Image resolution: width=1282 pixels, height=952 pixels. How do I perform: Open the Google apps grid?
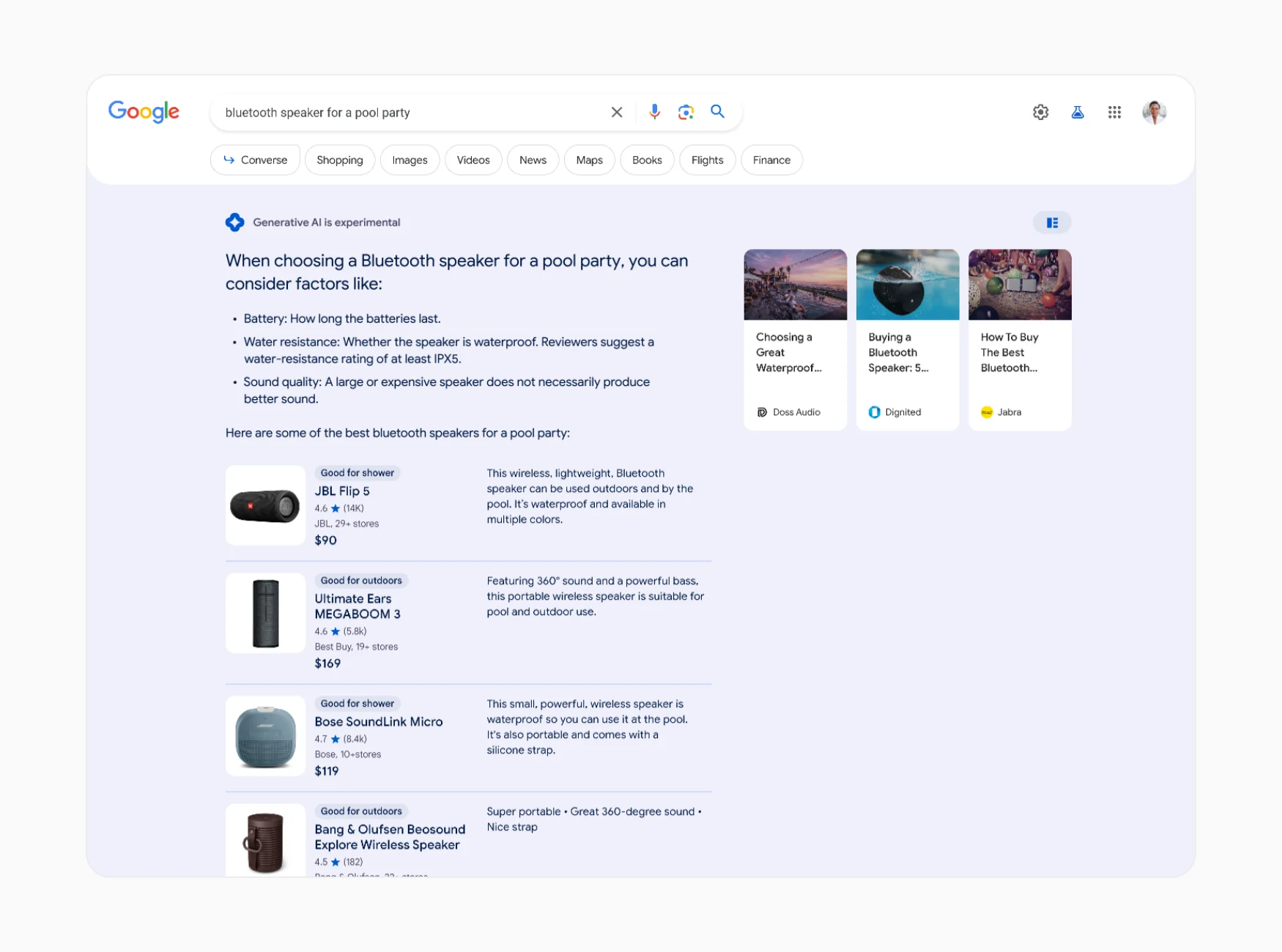(x=1114, y=112)
